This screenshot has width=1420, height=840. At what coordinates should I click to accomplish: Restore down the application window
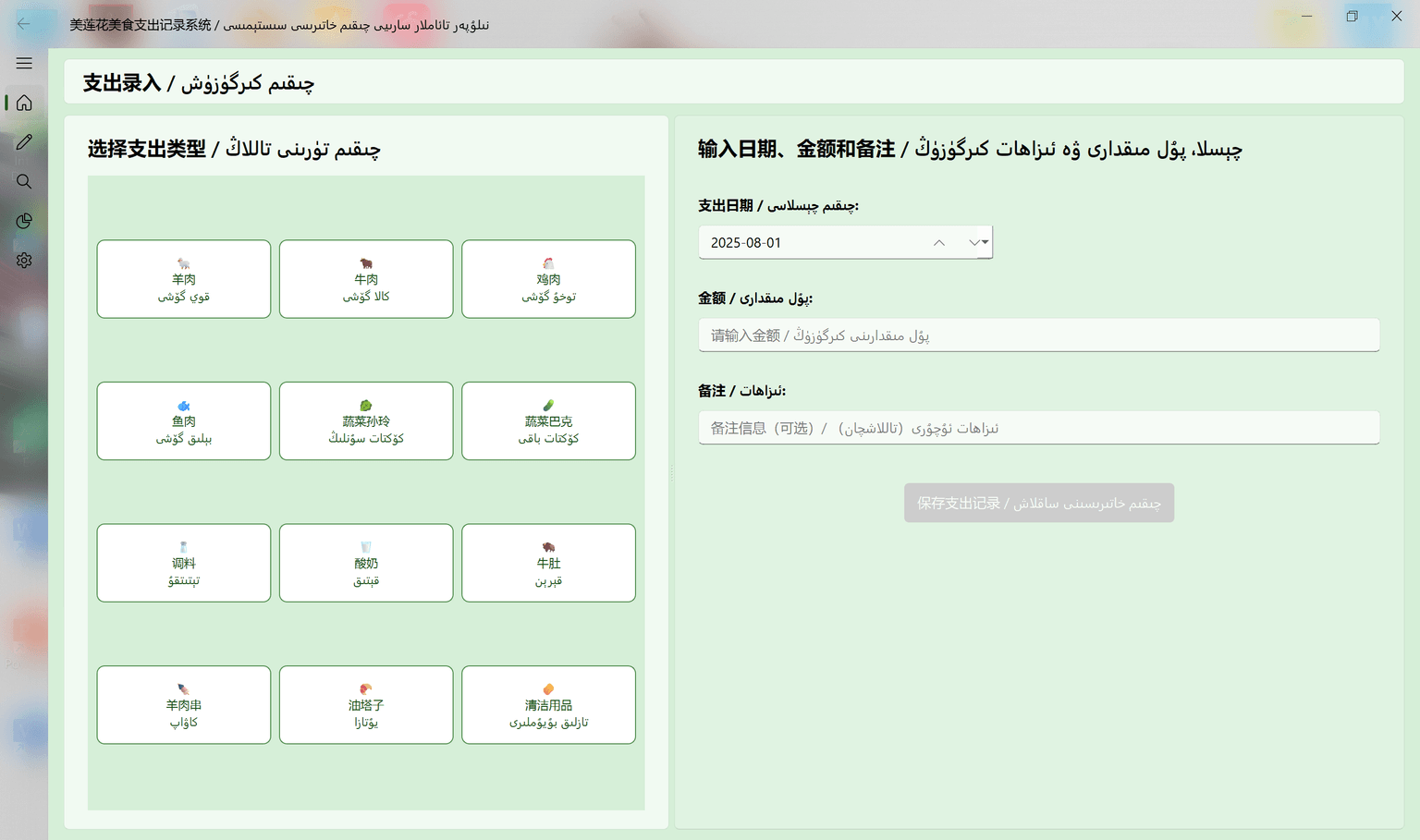pos(1352,16)
